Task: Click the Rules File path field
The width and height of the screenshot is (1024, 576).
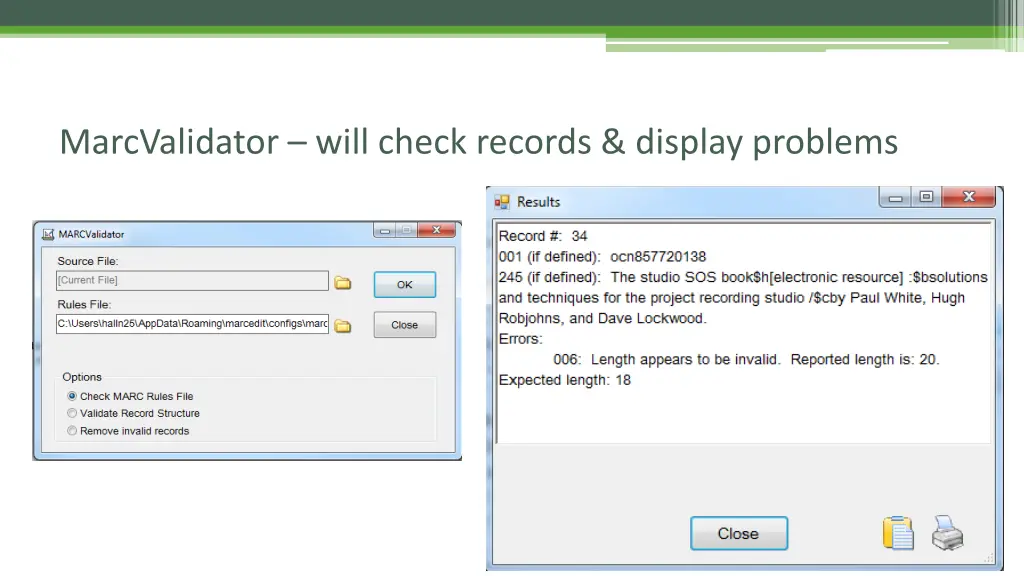Action: 192,324
